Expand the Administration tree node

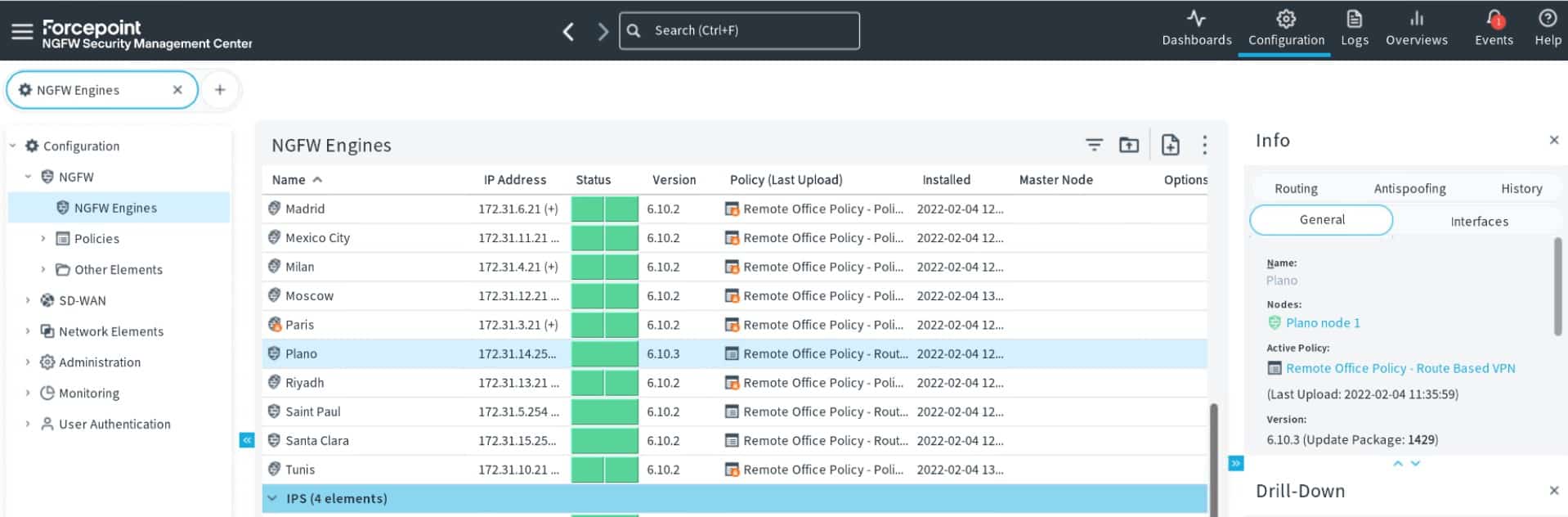28,362
